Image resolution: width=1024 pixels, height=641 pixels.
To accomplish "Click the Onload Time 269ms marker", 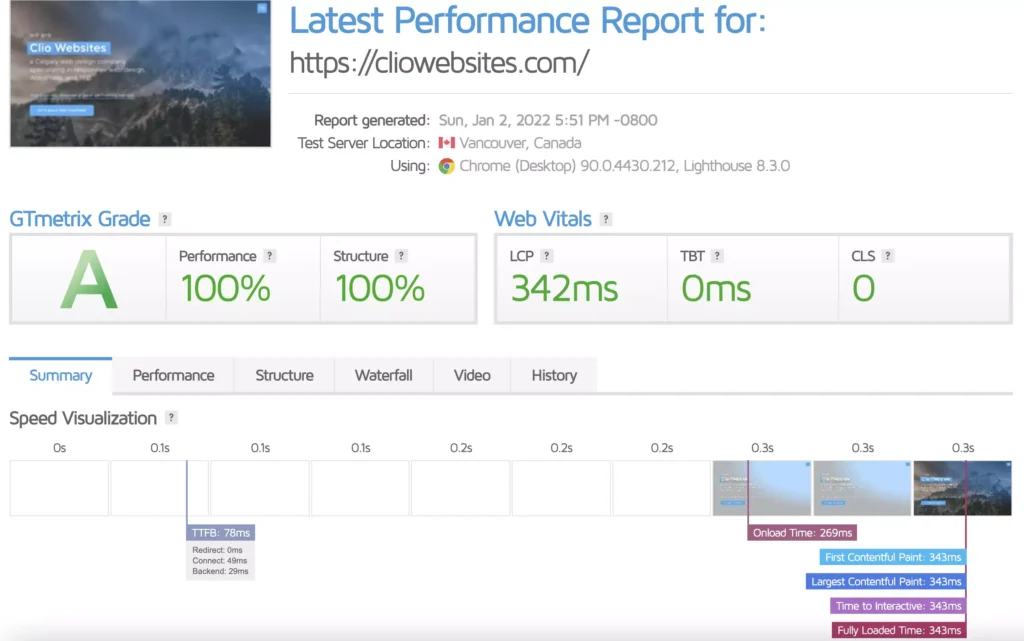I will coord(802,533).
